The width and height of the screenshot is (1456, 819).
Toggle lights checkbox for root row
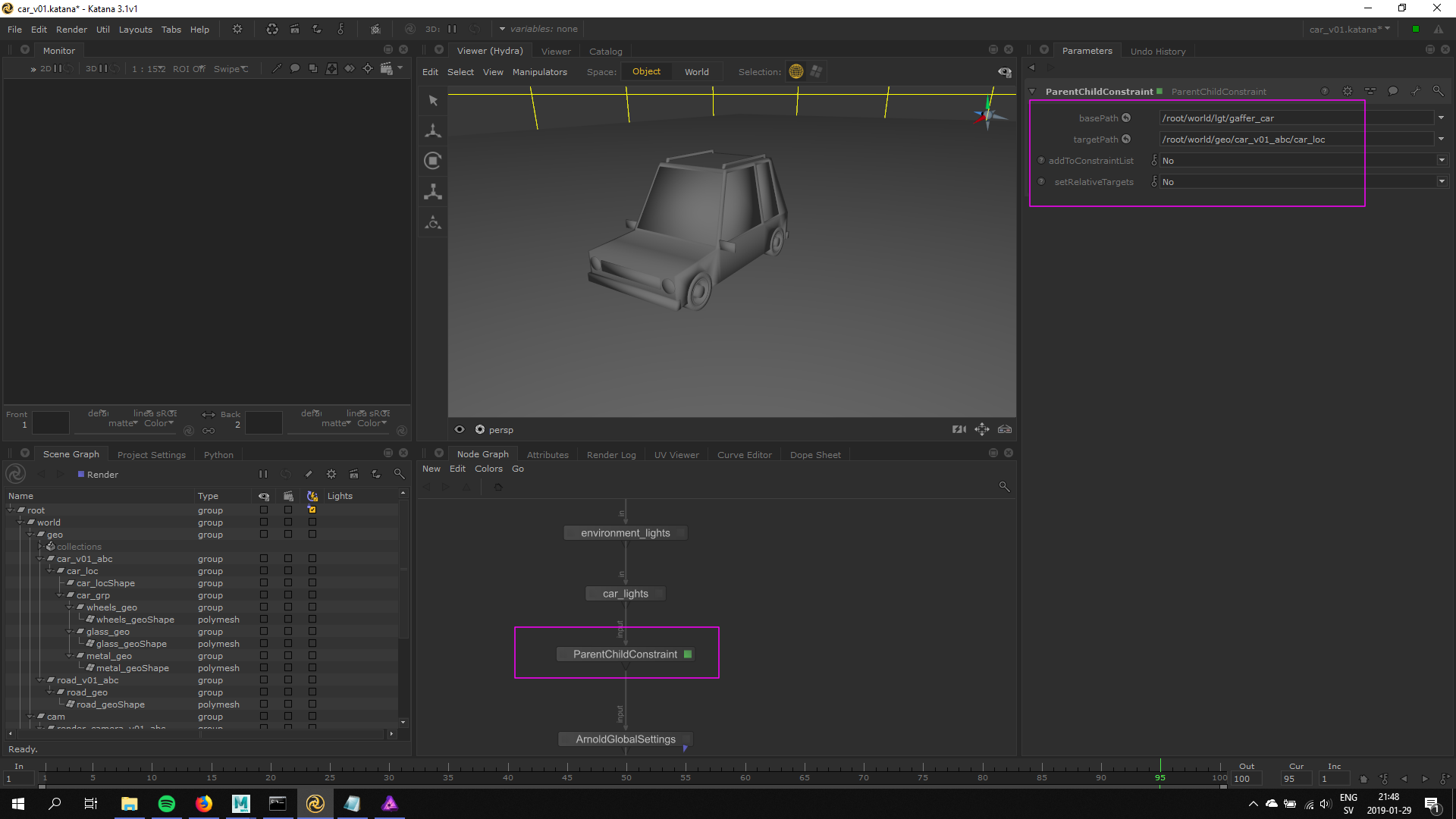click(312, 510)
